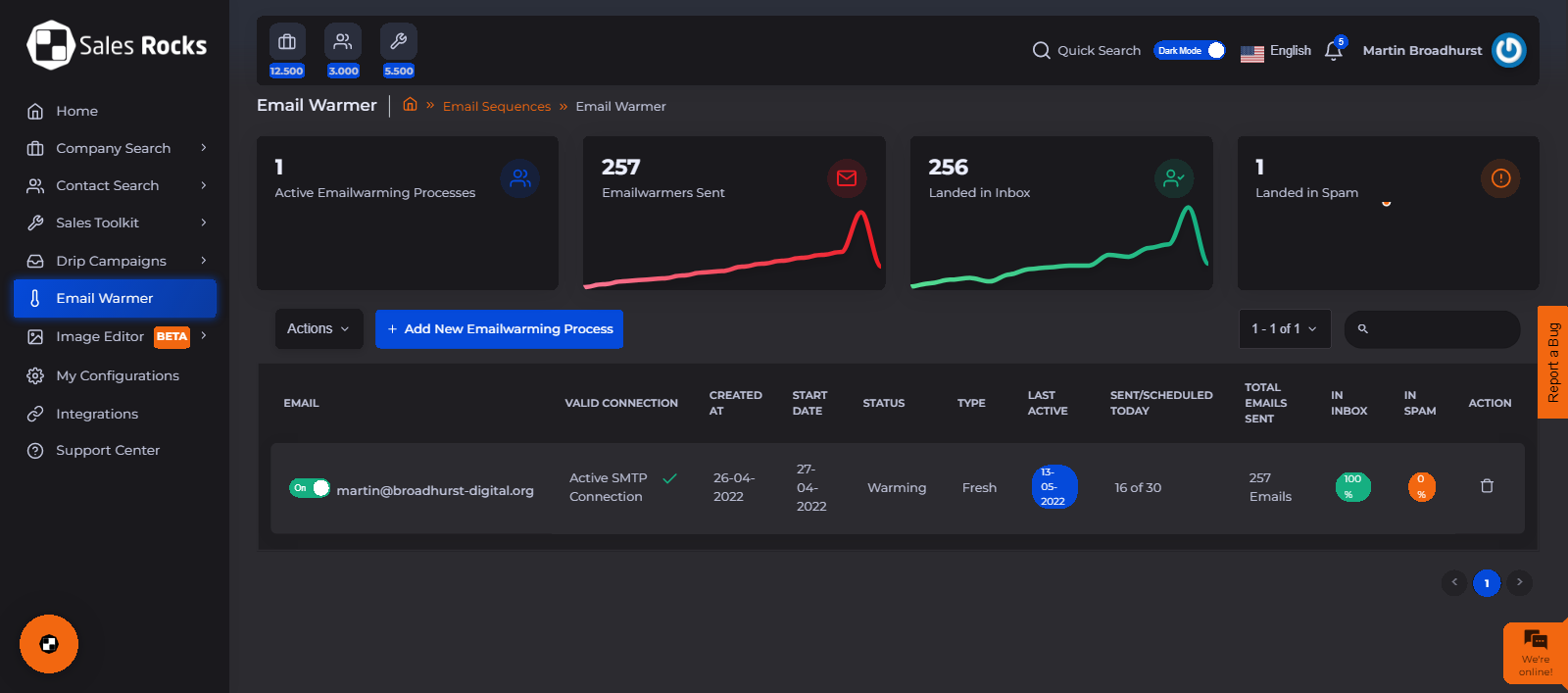Click the TOTAL EMAILS SENT column header
The height and width of the screenshot is (693, 1568).
tap(1266, 403)
